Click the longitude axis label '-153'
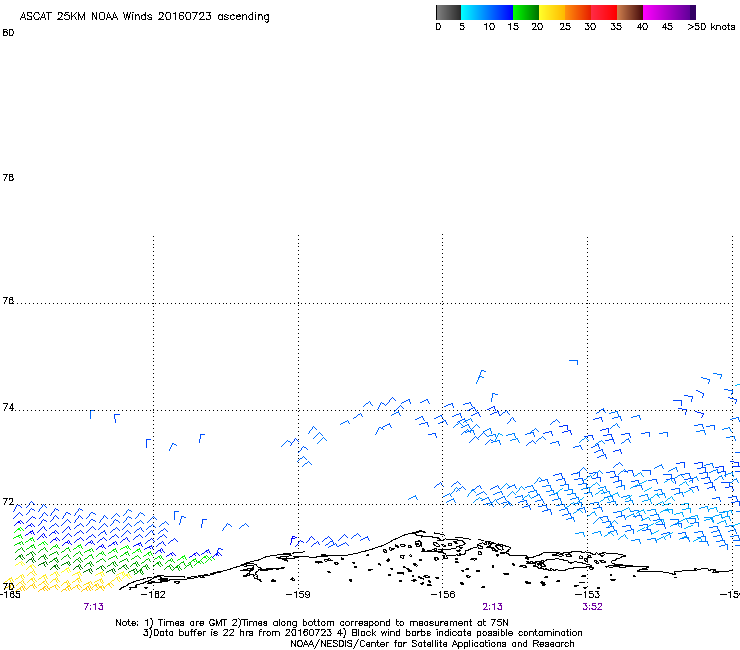740x650 pixels. coord(588,595)
